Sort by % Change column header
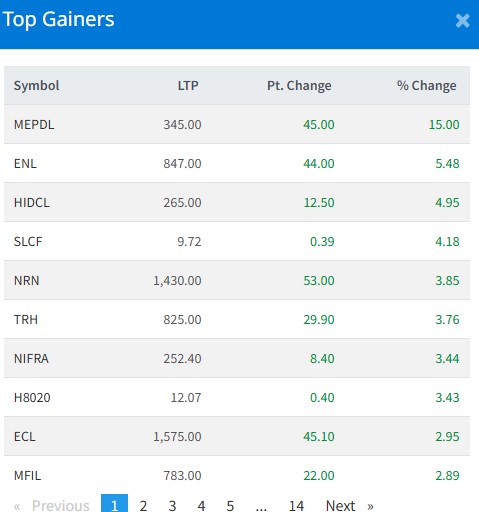Screen dimensions: 479x512 [426, 86]
